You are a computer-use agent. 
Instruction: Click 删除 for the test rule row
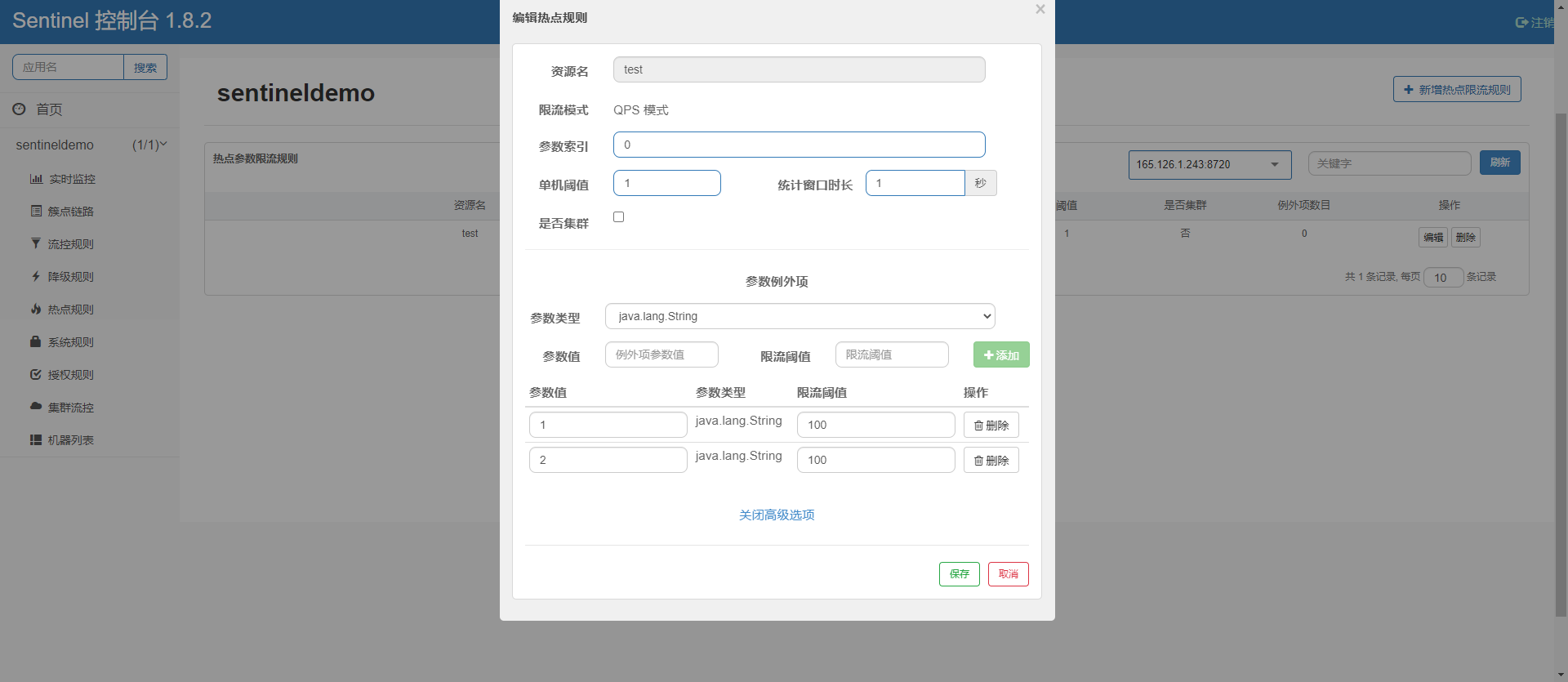pos(1466,237)
